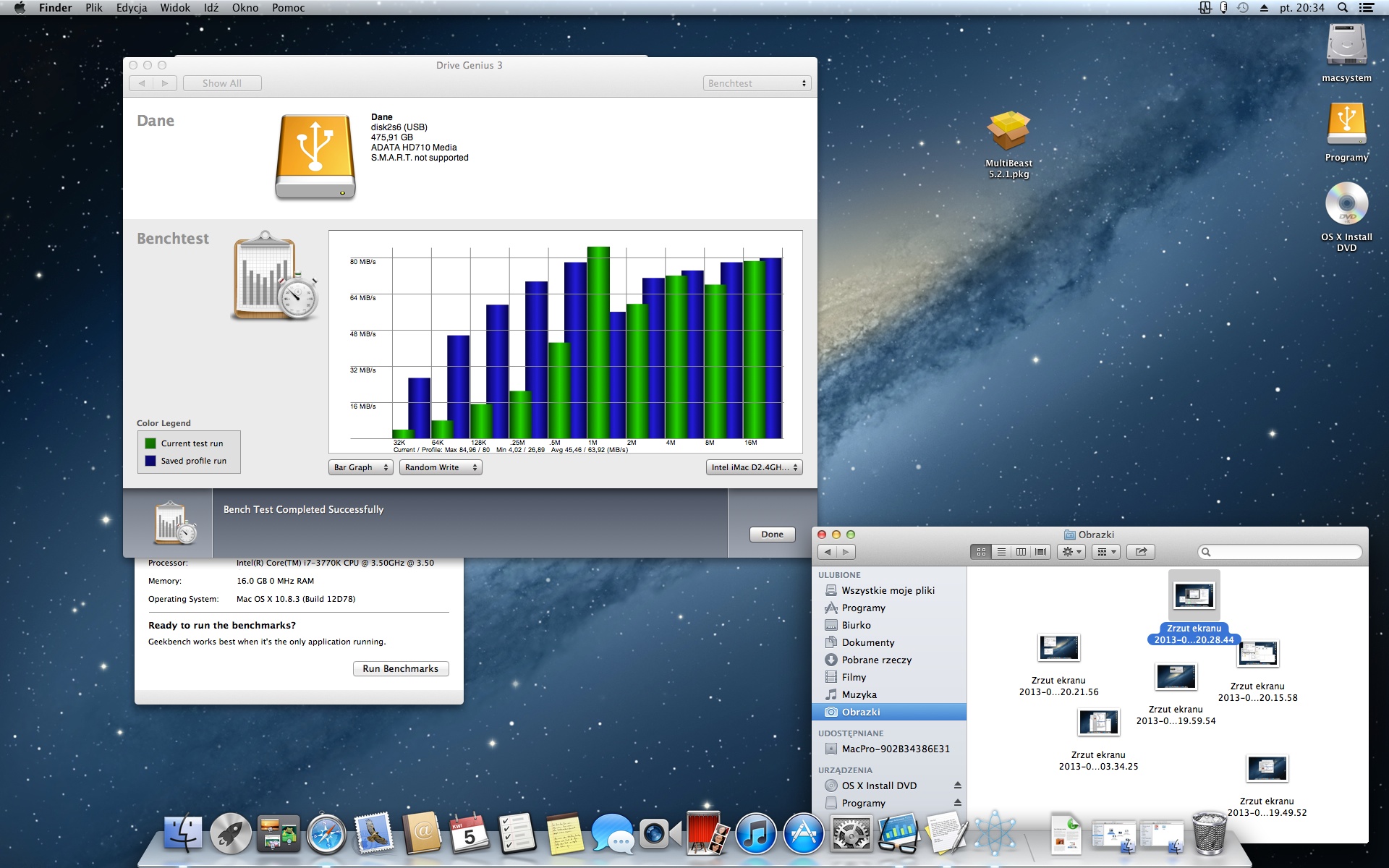Switch Finder to icon view
The image size is (1389, 868).
[x=981, y=552]
